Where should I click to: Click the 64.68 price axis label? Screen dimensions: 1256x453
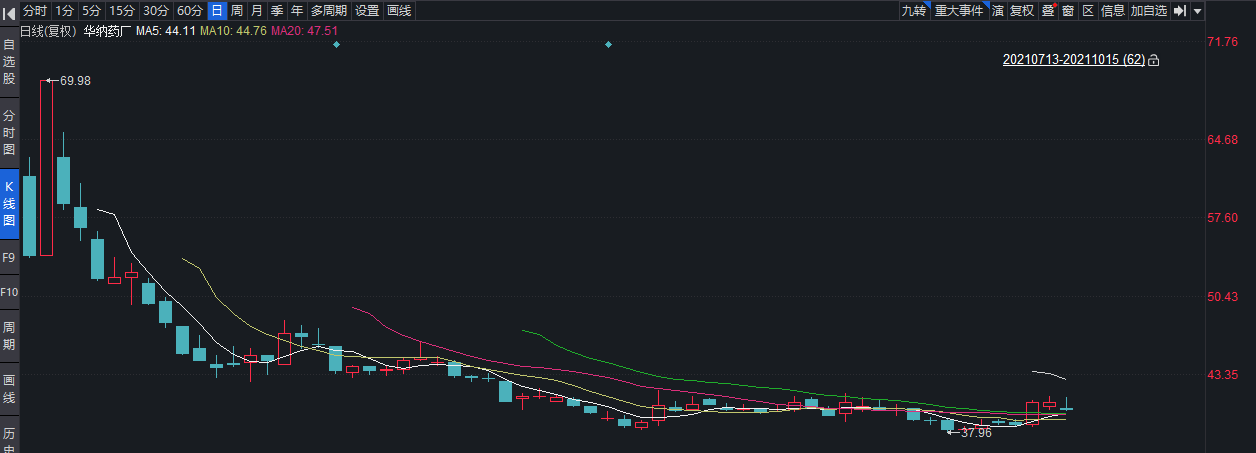(1223, 140)
